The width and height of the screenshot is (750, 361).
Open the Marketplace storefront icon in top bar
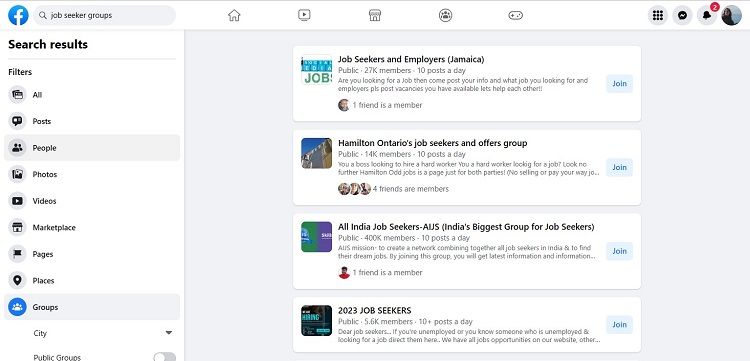pos(375,15)
